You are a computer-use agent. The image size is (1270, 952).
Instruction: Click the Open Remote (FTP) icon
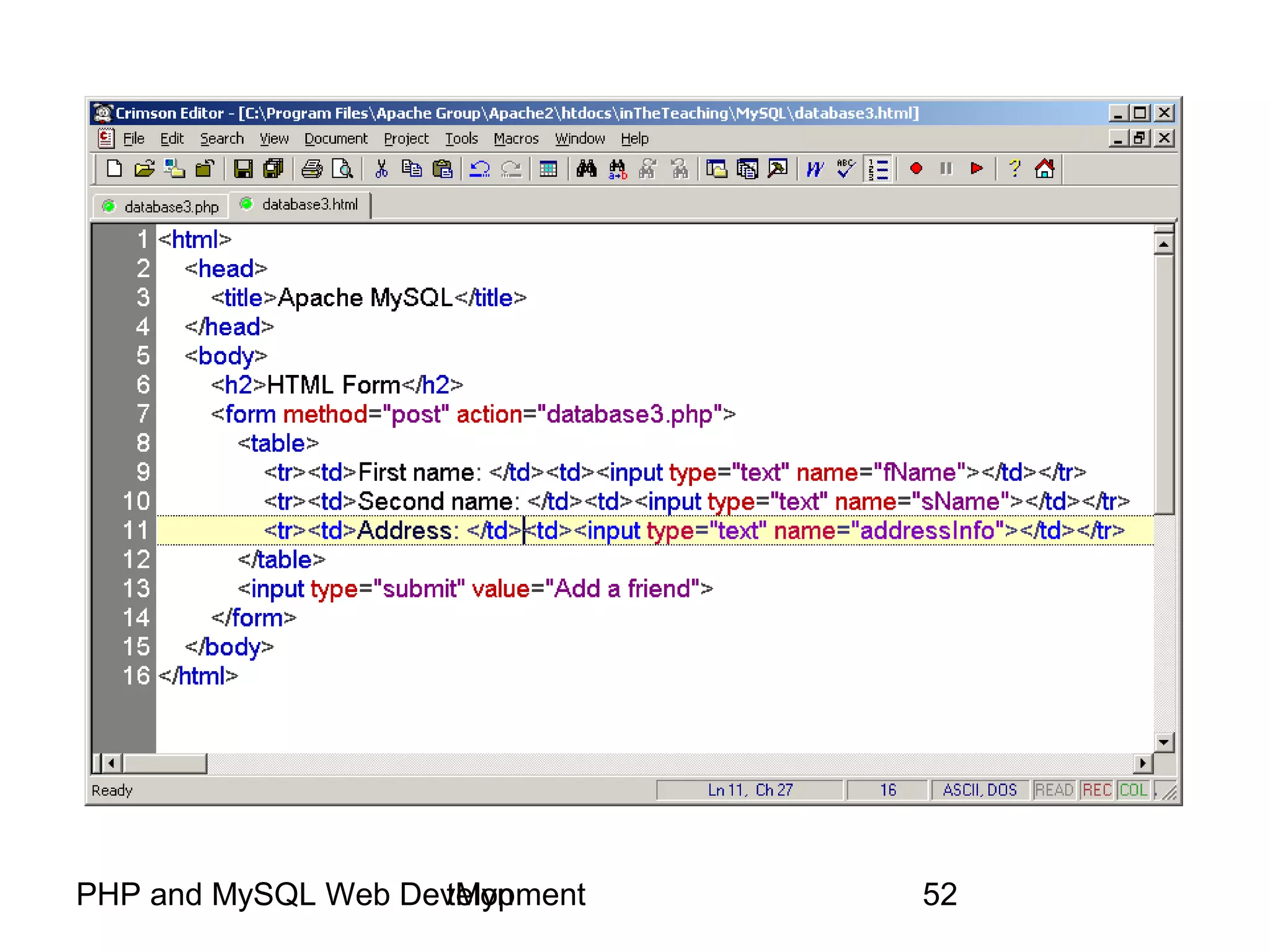pyautogui.click(x=174, y=169)
